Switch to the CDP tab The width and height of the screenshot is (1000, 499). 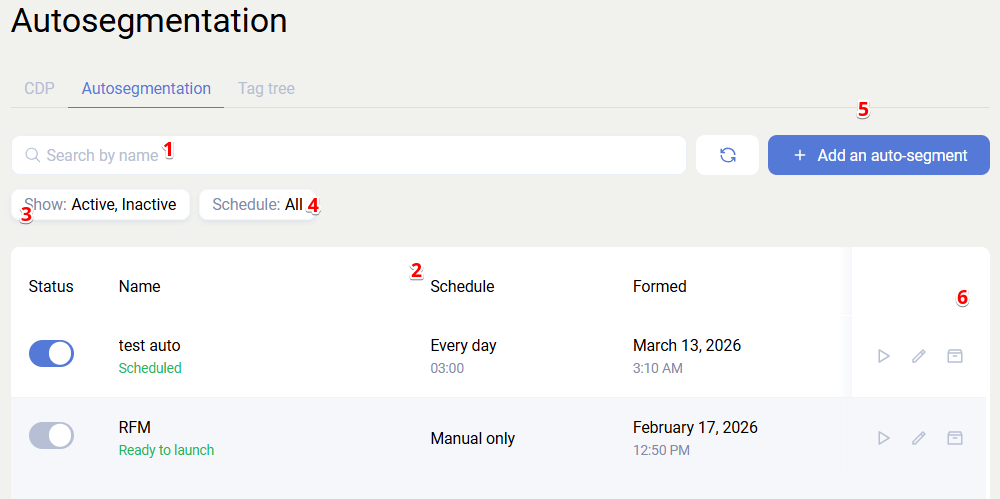[39, 88]
